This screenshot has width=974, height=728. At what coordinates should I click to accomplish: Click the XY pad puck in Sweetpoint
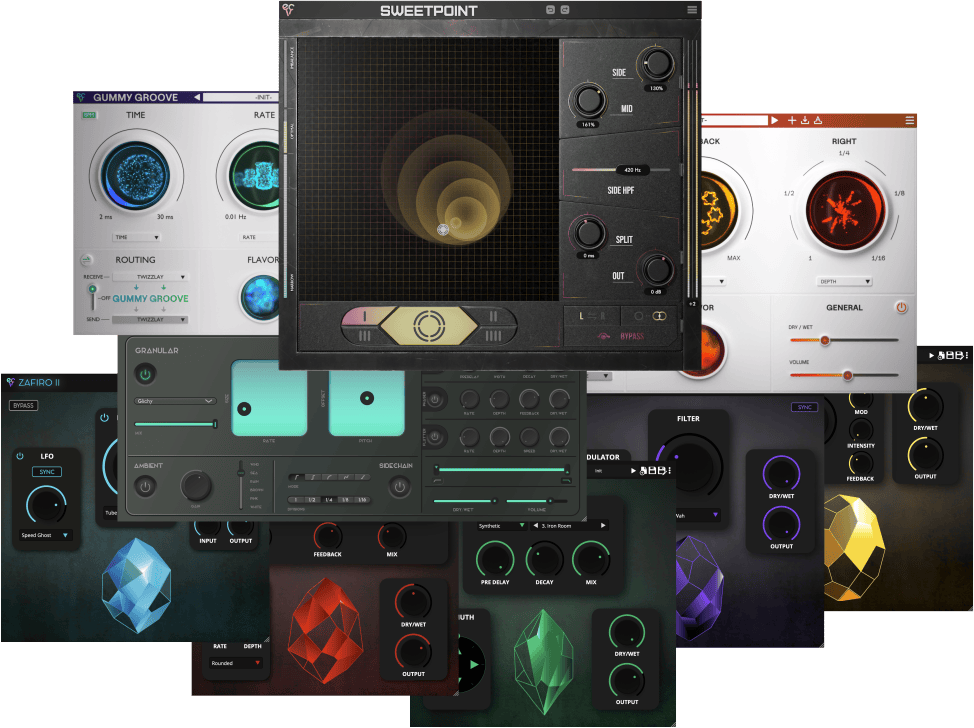pos(443,230)
